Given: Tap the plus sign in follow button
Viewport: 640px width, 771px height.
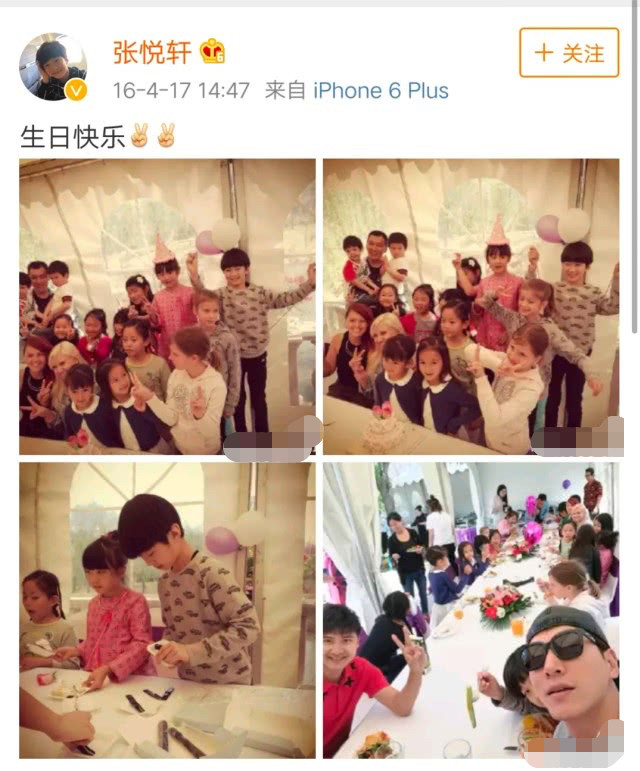Looking at the screenshot, I should (x=544, y=53).
